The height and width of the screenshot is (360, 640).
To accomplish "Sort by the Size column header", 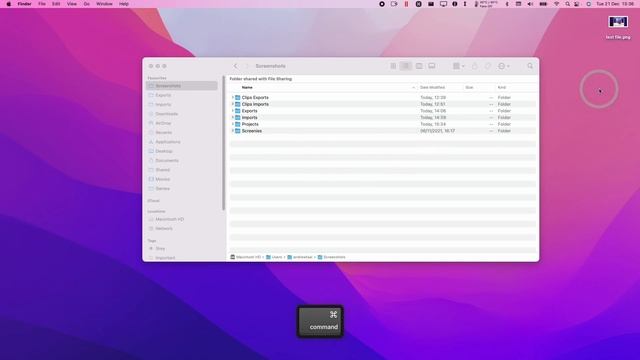I will [x=469, y=87].
